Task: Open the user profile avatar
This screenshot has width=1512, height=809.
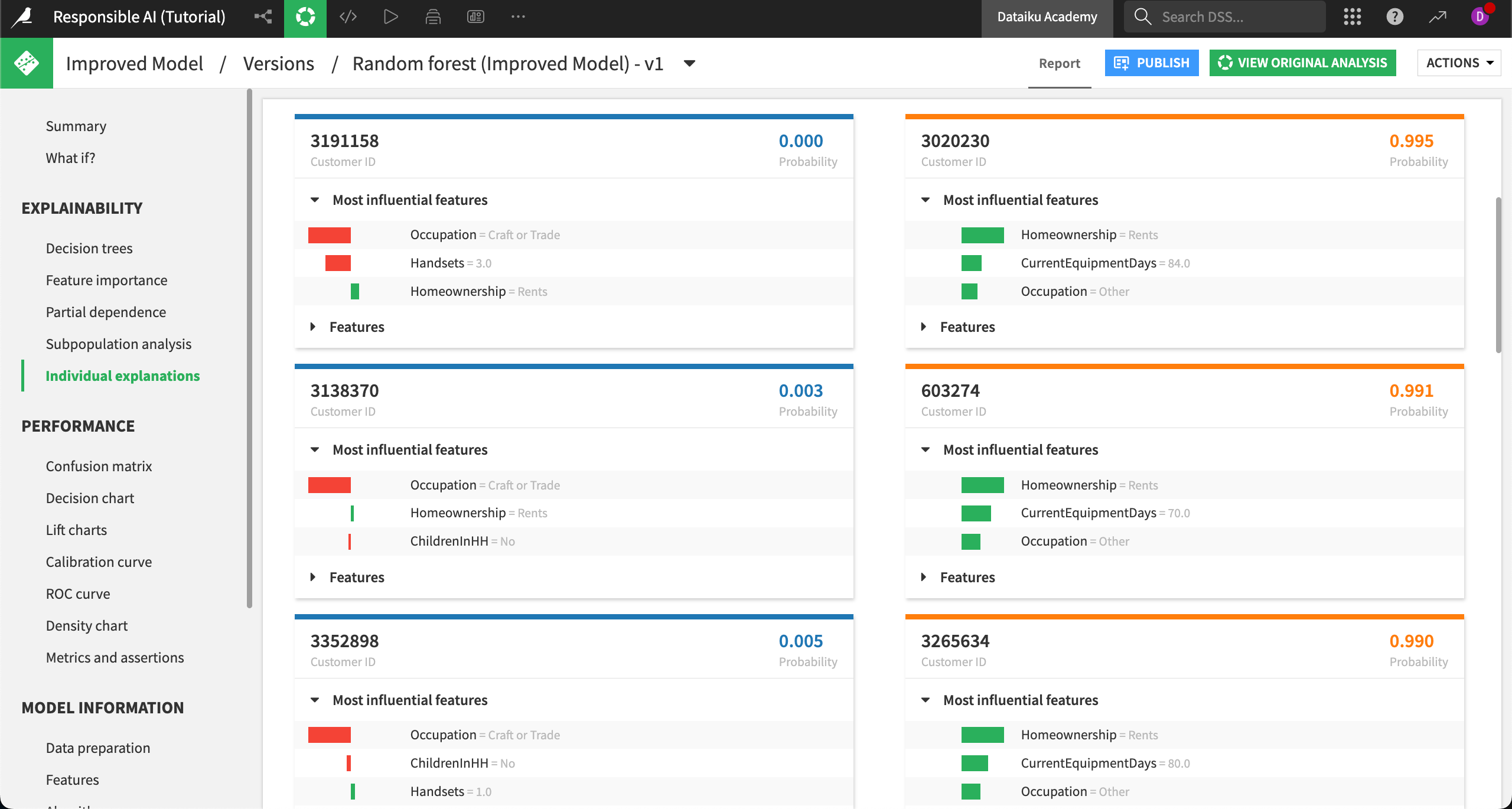Action: (1480, 17)
